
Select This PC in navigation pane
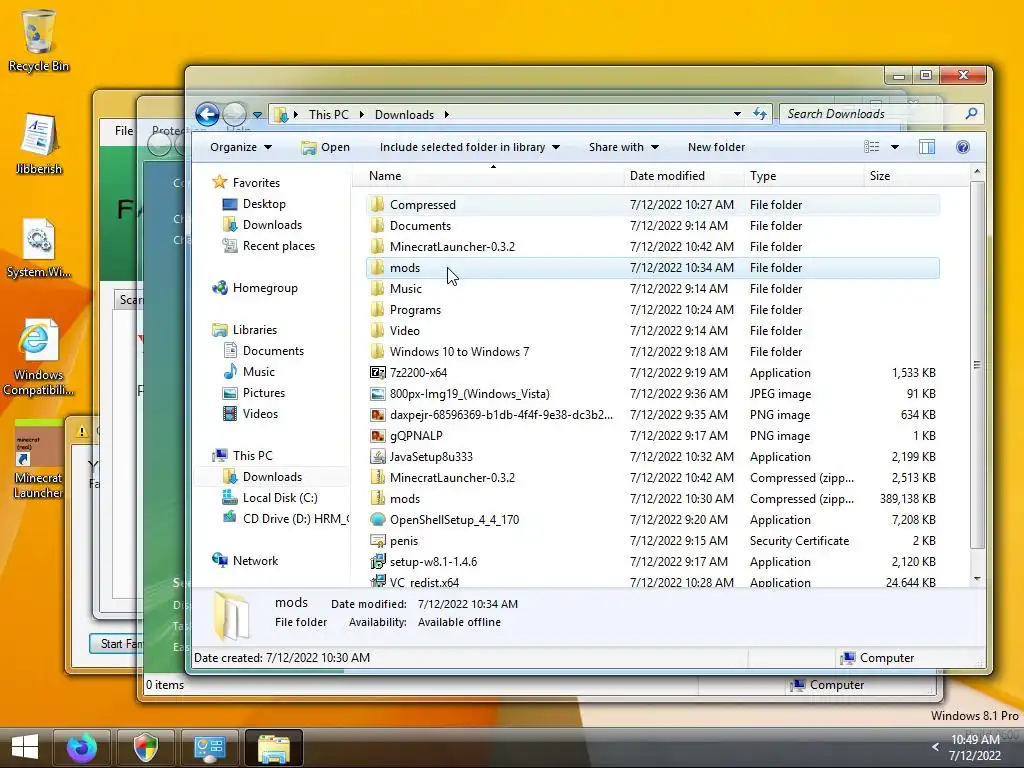[x=243, y=455]
